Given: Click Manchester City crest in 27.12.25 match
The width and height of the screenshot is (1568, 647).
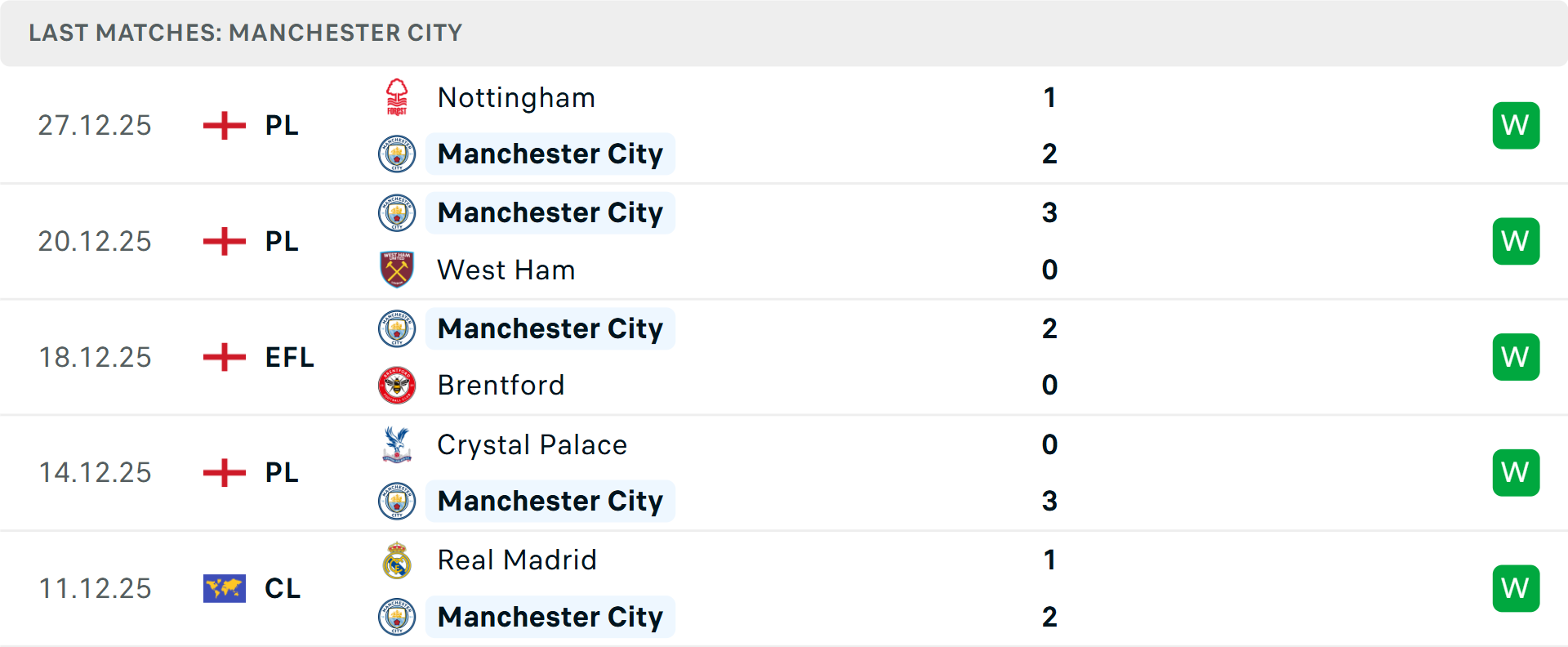Looking at the screenshot, I should 397,154.
